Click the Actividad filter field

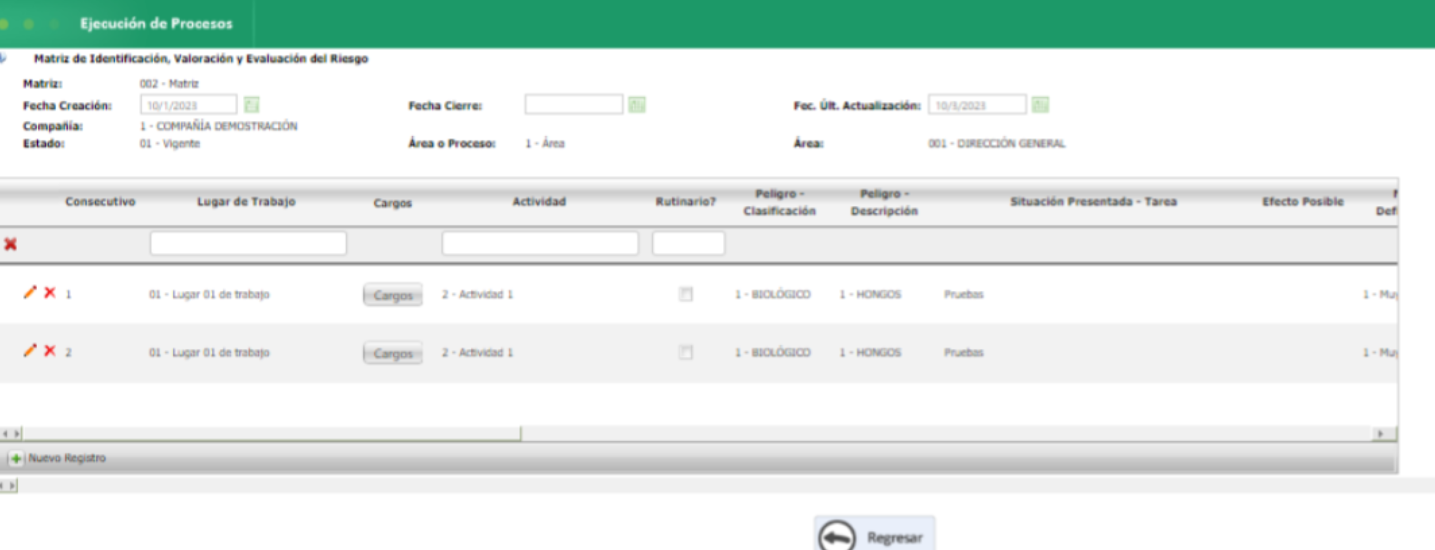[x=540, y=243]
